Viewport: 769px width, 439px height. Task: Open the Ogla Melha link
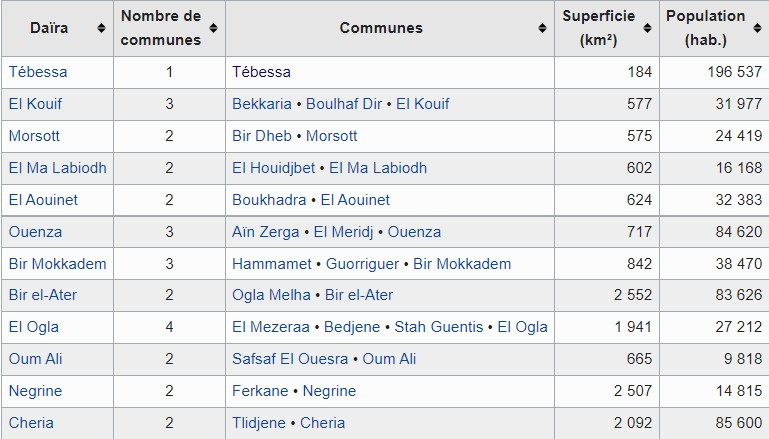[x=271, y=295]
